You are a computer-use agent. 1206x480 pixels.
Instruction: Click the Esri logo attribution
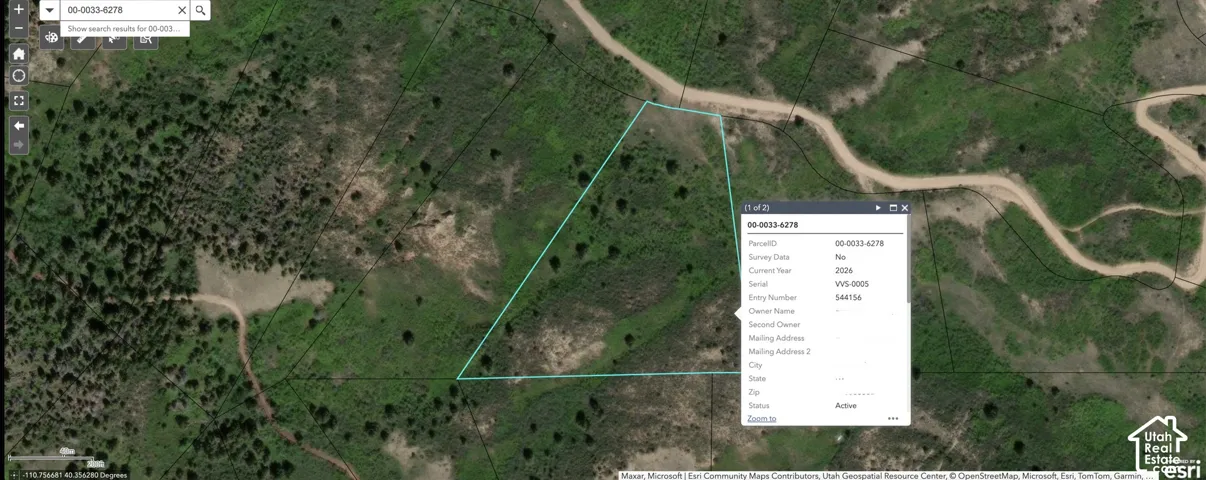1182,470
